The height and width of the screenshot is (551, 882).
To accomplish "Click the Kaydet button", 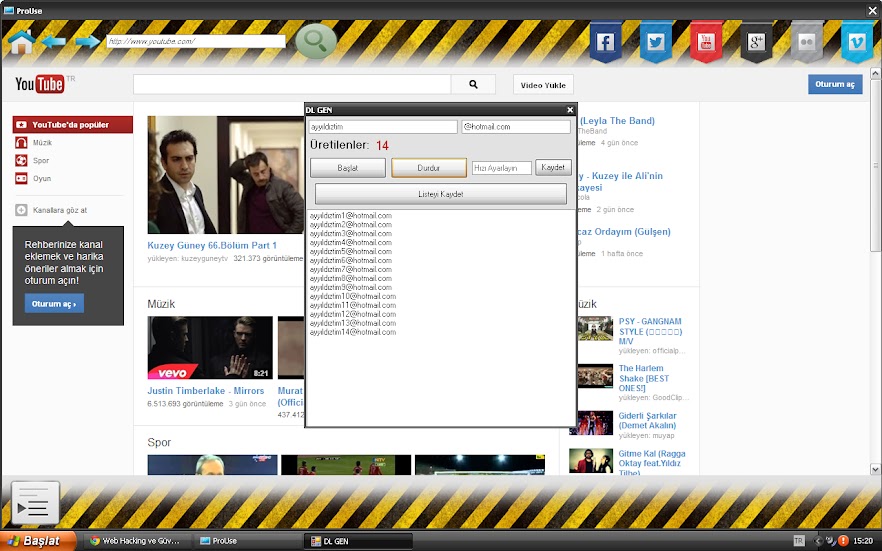I will pos(553,167).
